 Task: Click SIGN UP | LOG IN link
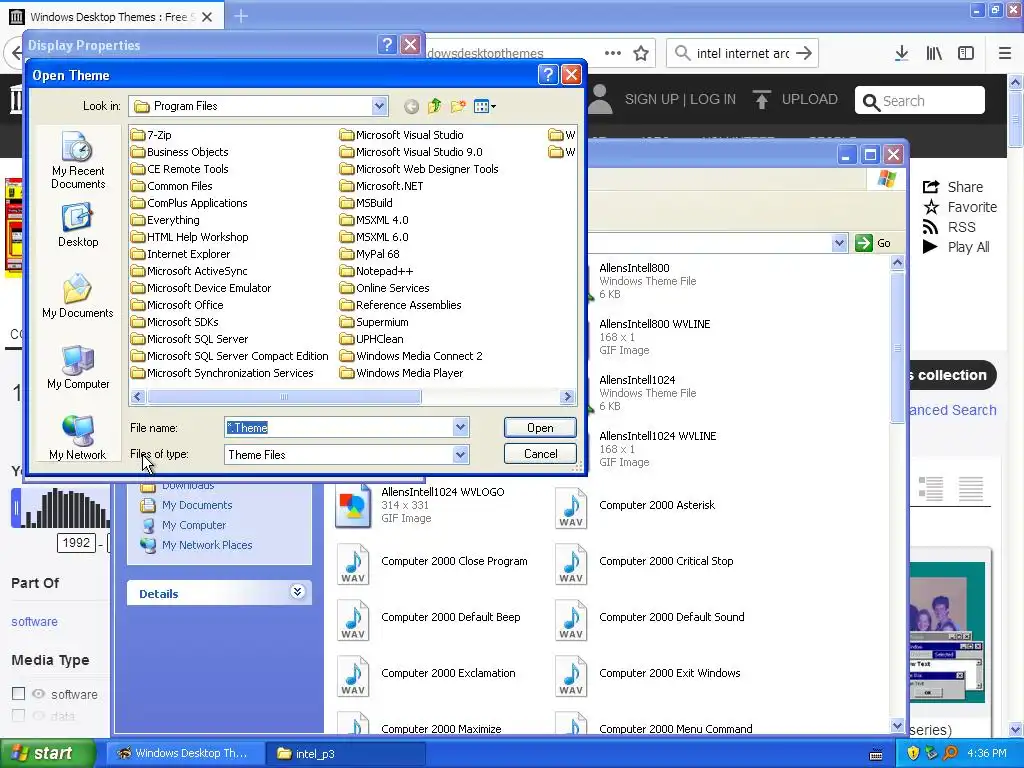[680, 99]
